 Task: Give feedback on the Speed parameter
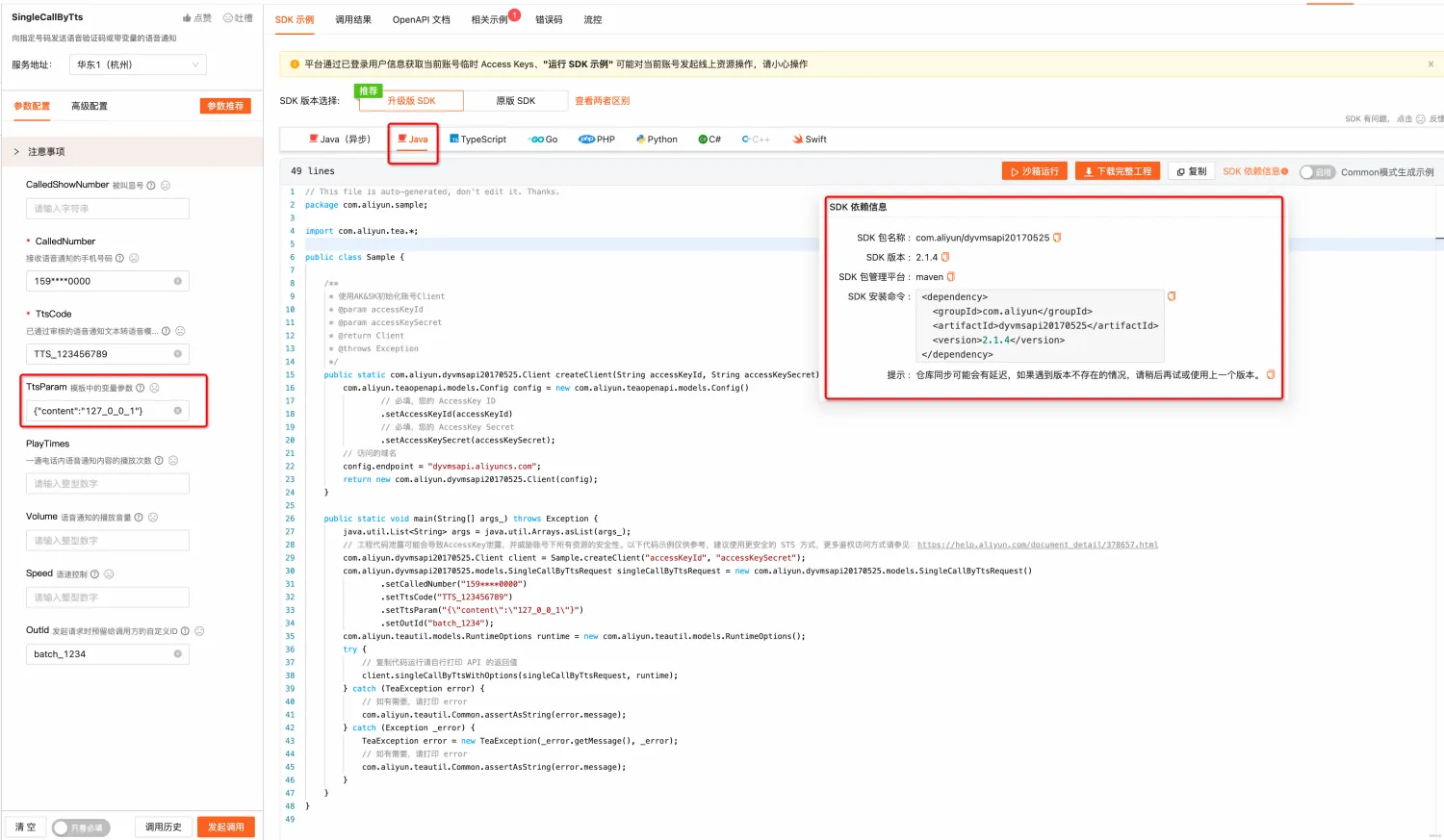(x=109, y=574)
